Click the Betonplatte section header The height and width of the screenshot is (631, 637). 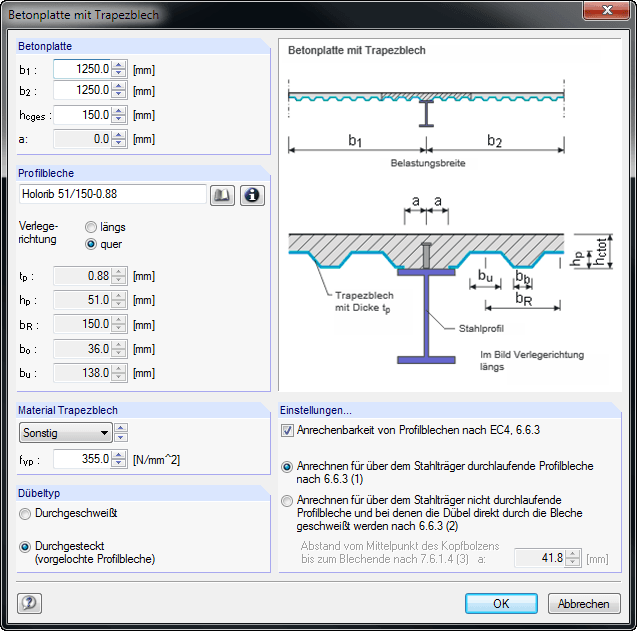tap(143, 46)
